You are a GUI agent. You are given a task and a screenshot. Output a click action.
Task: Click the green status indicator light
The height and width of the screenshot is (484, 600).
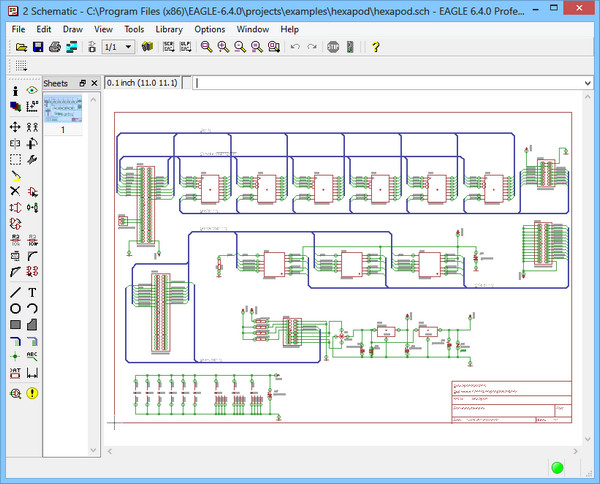tap(557, 467)
